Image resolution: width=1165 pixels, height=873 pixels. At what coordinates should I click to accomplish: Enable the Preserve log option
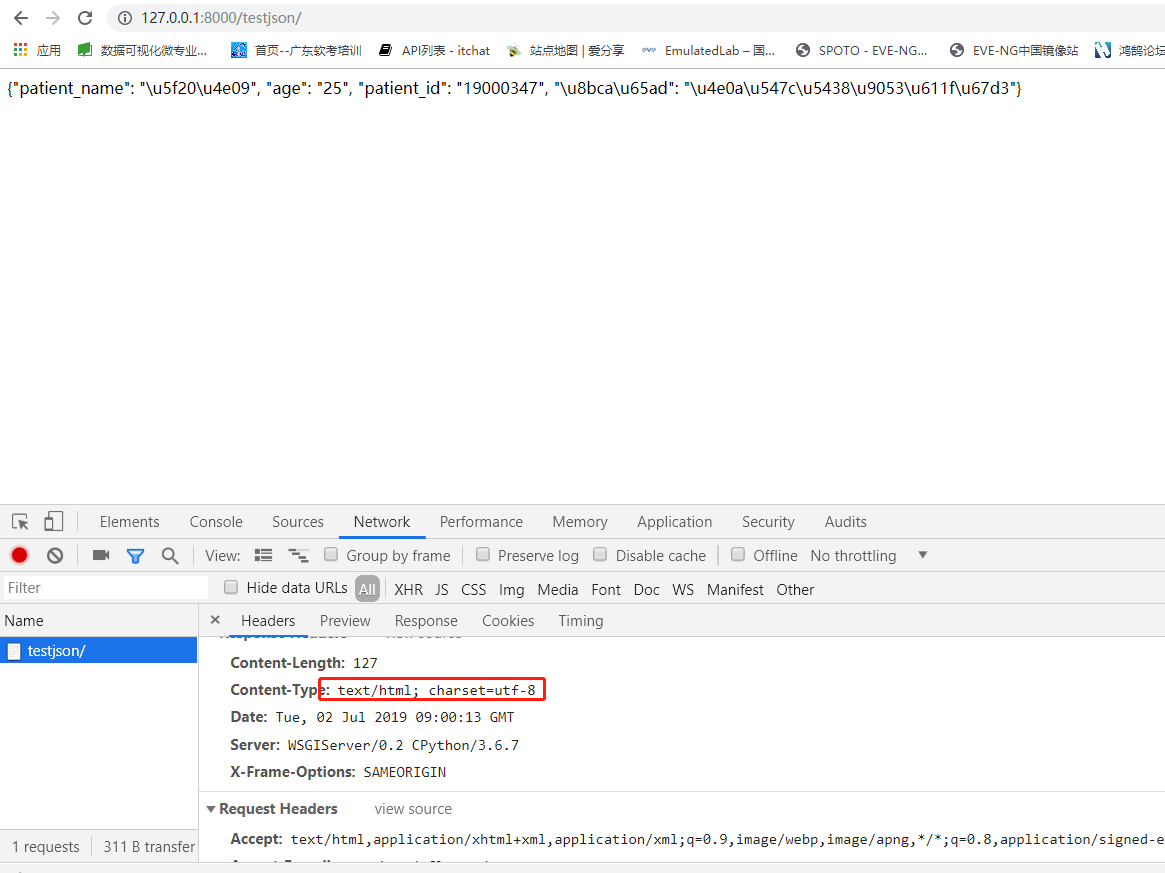coord(483,554)
